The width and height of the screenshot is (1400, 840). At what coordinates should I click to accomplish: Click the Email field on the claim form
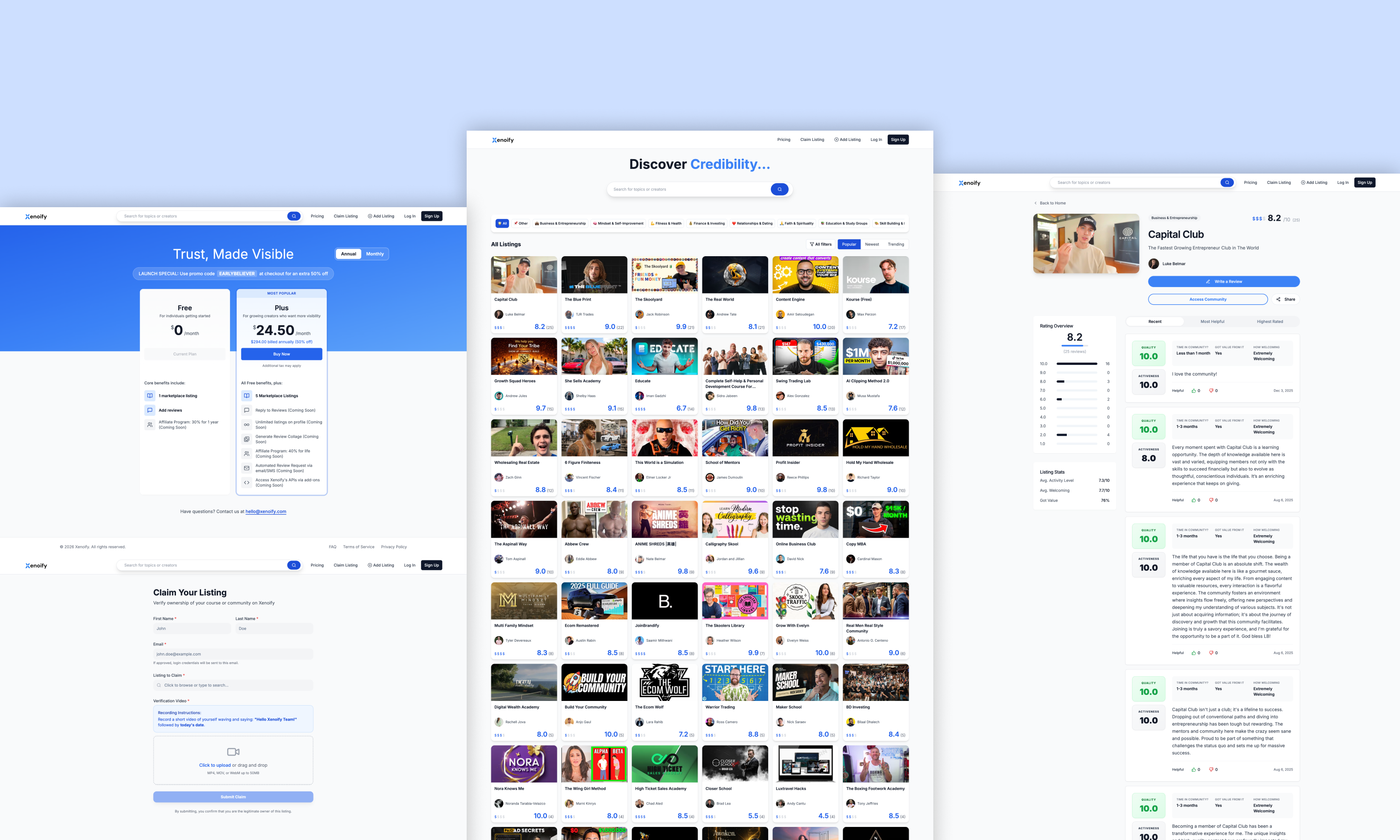click(233, 654)
